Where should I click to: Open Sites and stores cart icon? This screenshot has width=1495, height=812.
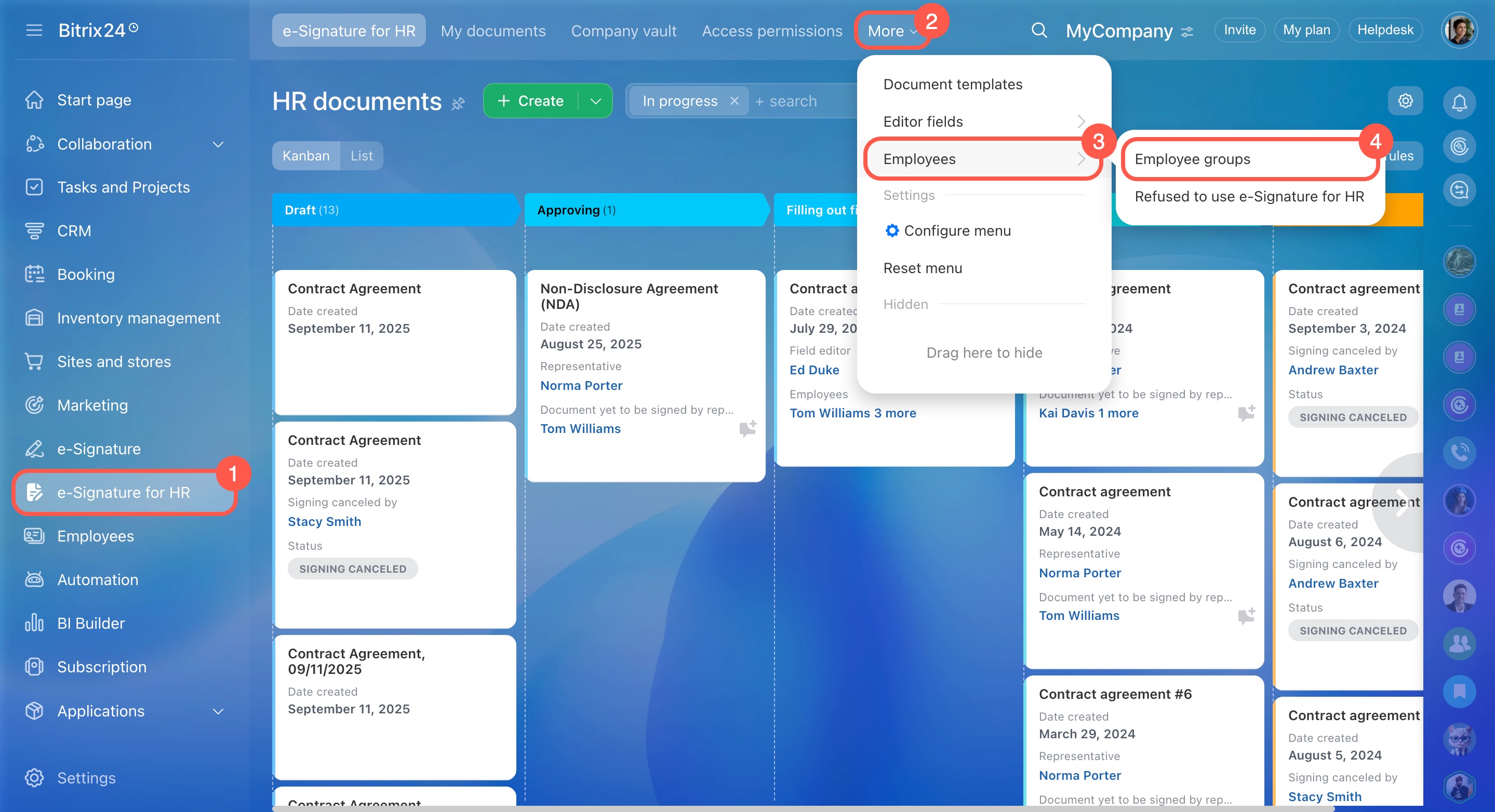coord(34,361)
